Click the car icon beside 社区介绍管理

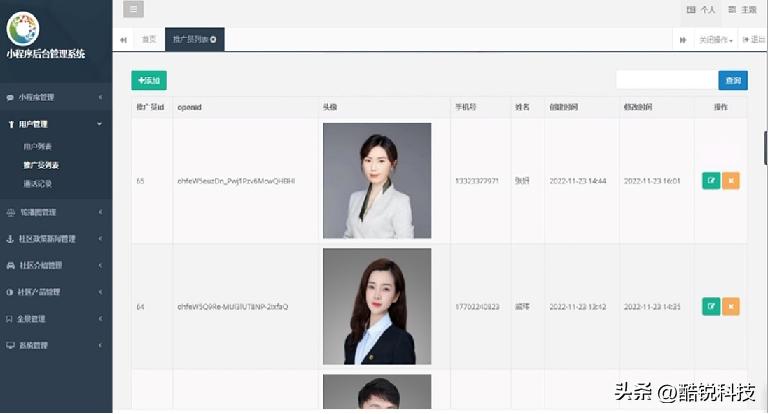[x=10, y=266]
